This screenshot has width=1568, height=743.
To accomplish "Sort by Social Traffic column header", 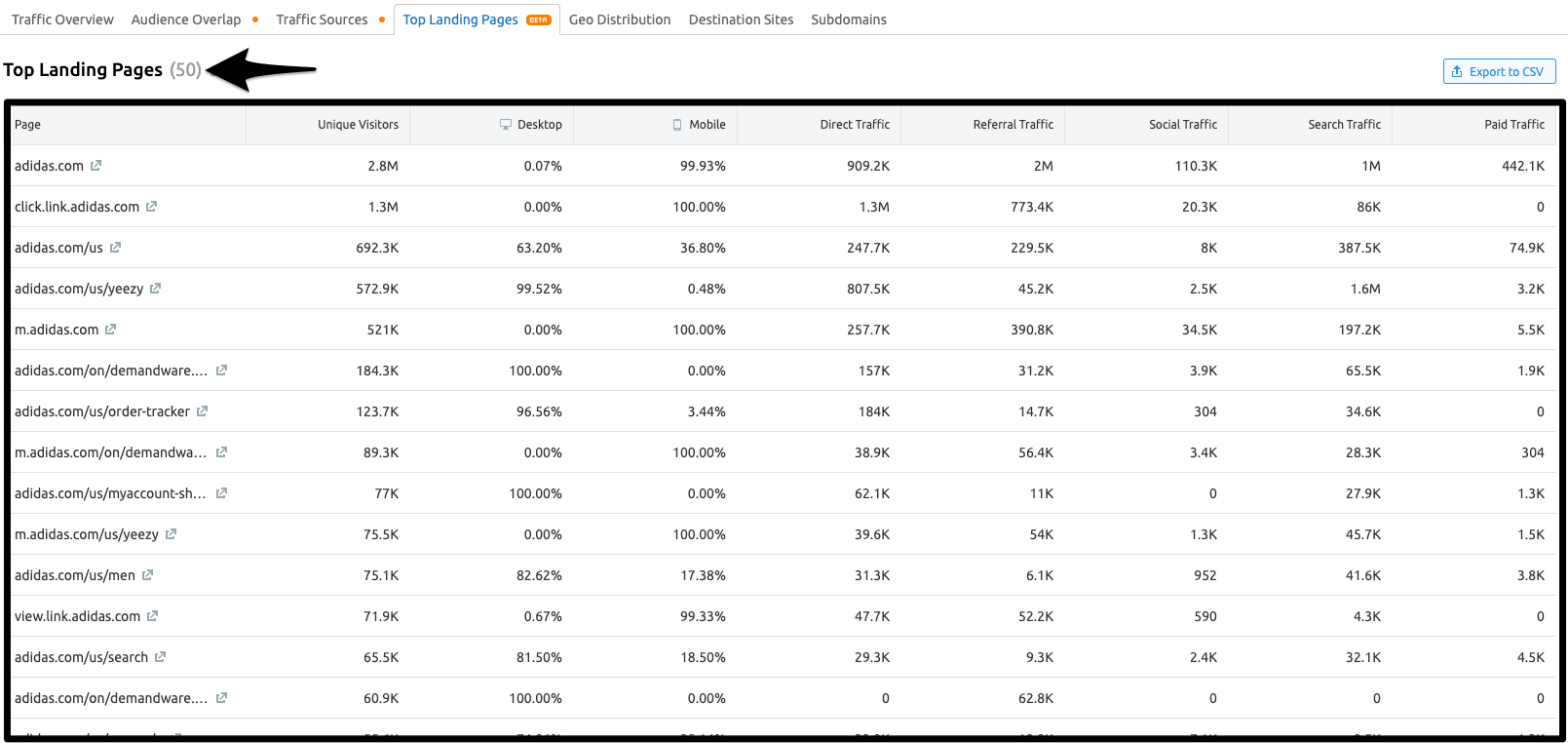I will tap(1183, 125).
